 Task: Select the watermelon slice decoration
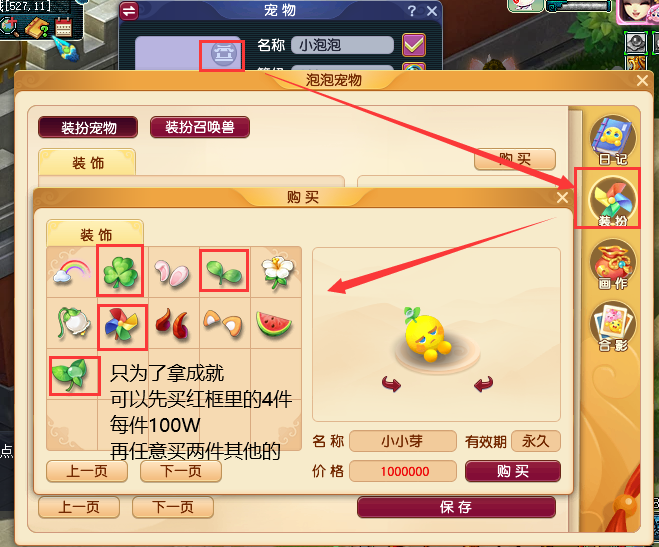[x=274, y=325]
